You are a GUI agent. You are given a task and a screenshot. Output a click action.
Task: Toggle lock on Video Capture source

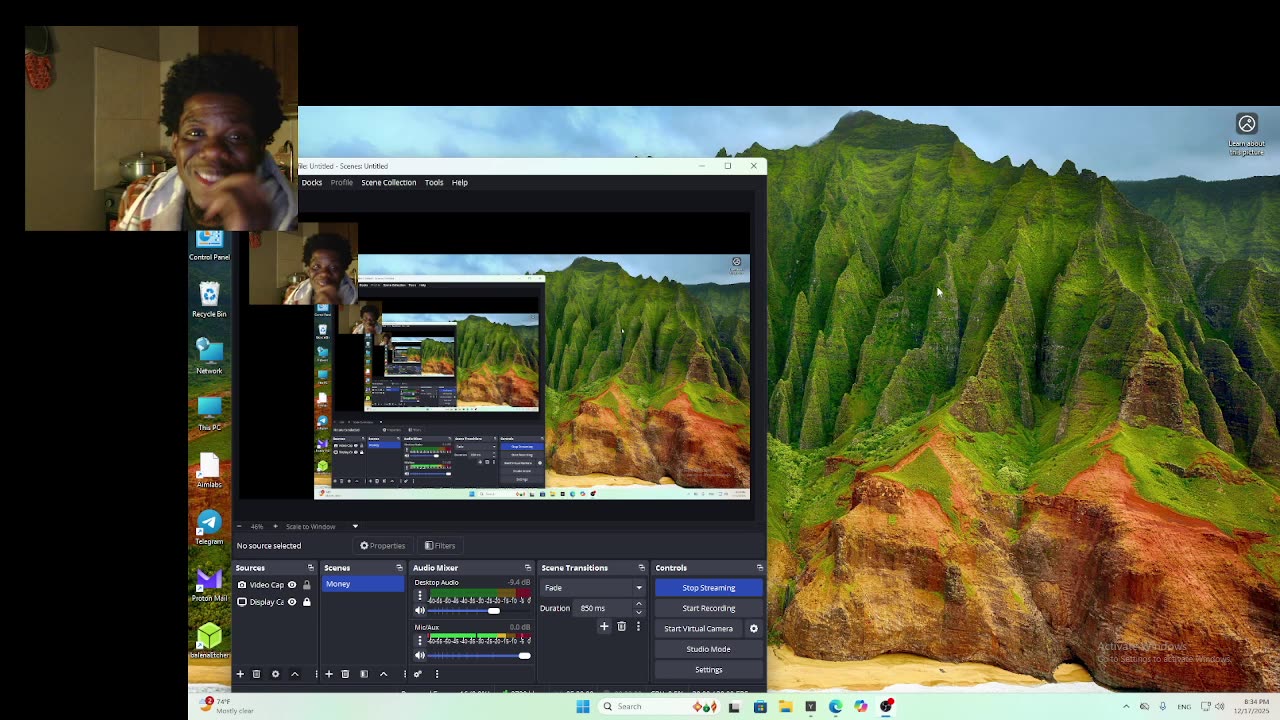pyautogui.click(x=307, y=585)
